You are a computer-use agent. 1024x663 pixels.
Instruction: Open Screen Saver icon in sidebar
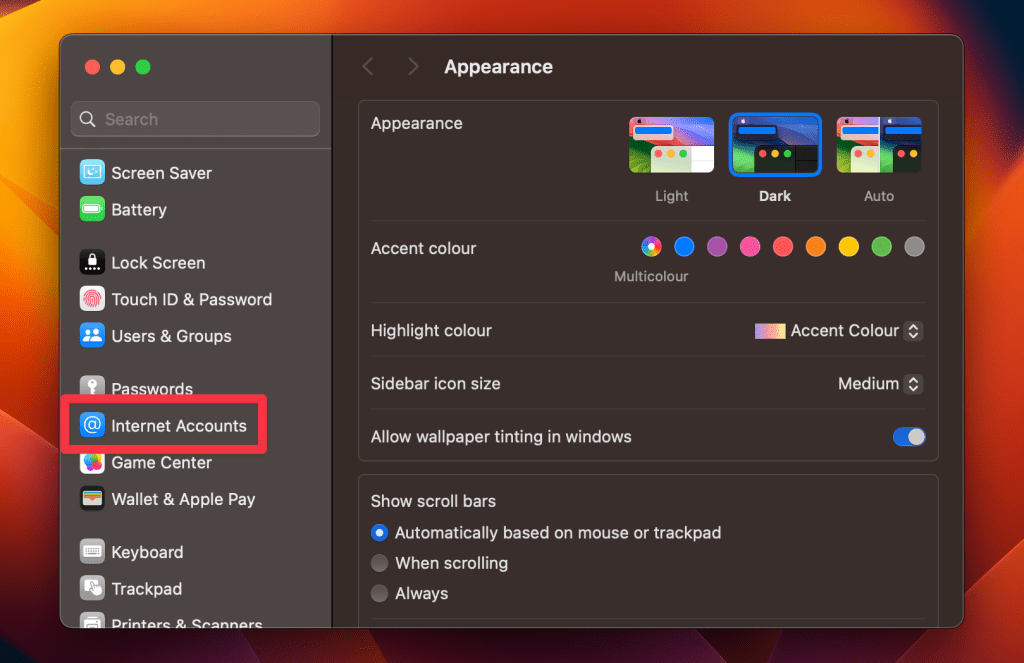pyautogui.click(x=92, y=172)
